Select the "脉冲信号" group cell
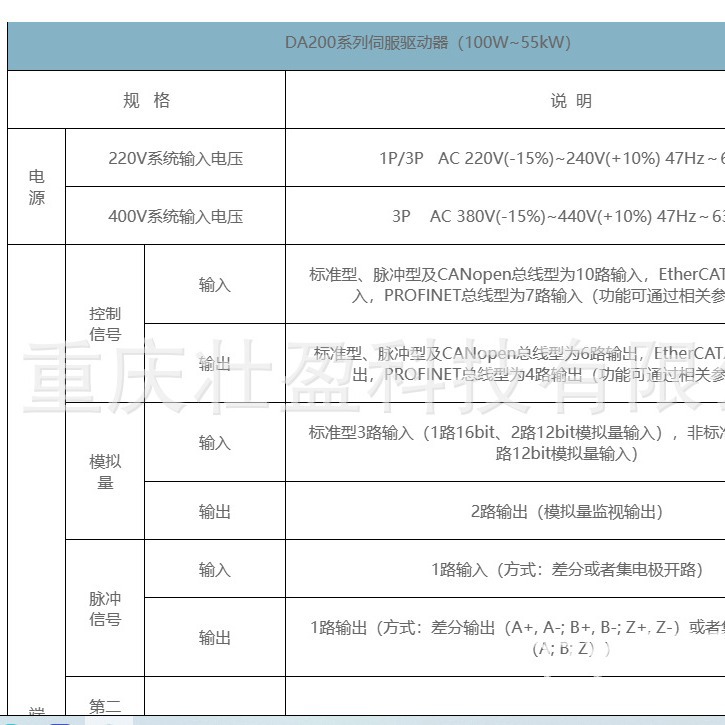Screen dimensions: 725x725 point(105,608)
